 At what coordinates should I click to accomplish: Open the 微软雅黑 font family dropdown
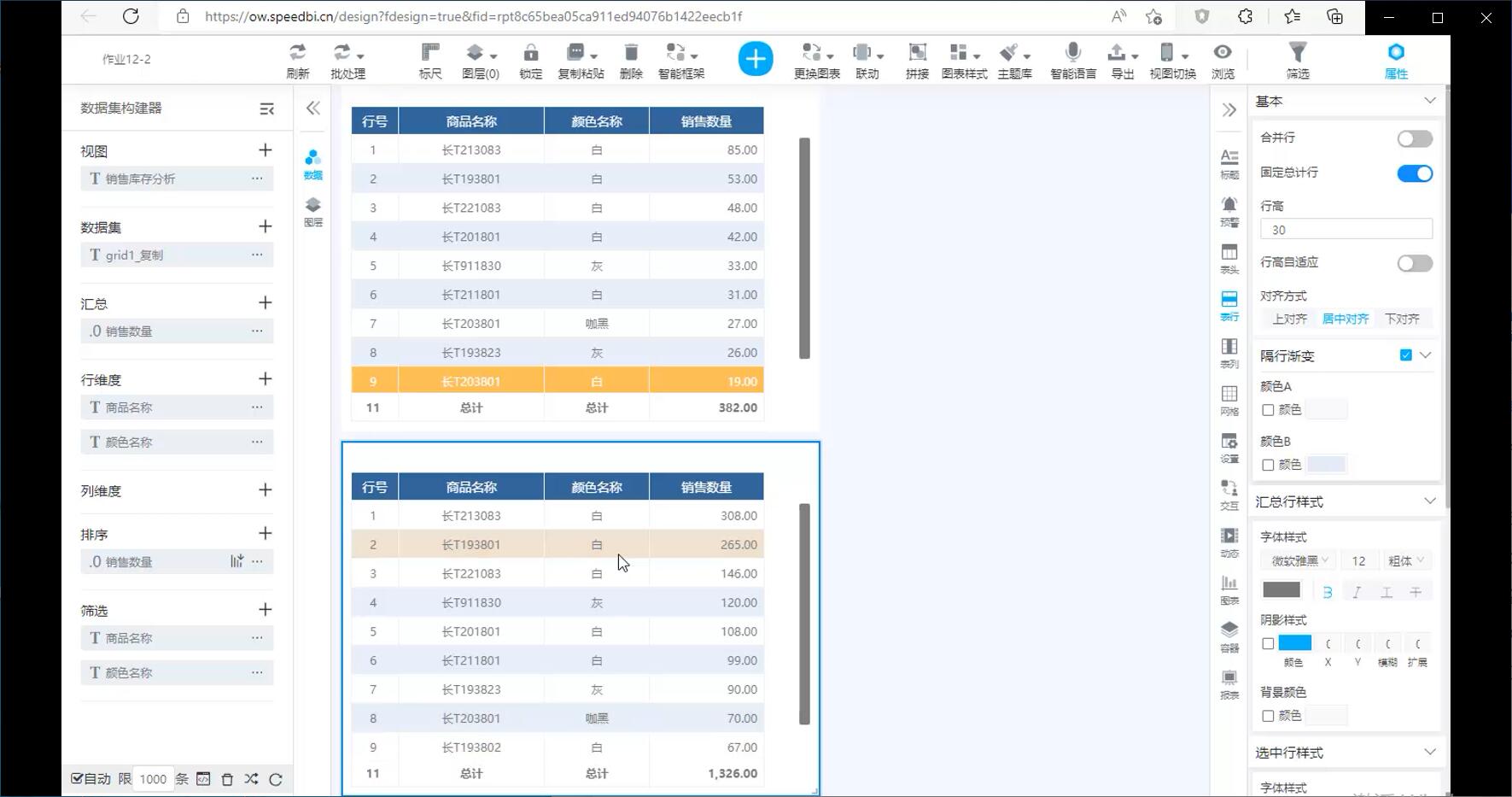(x=1299, y=561)
